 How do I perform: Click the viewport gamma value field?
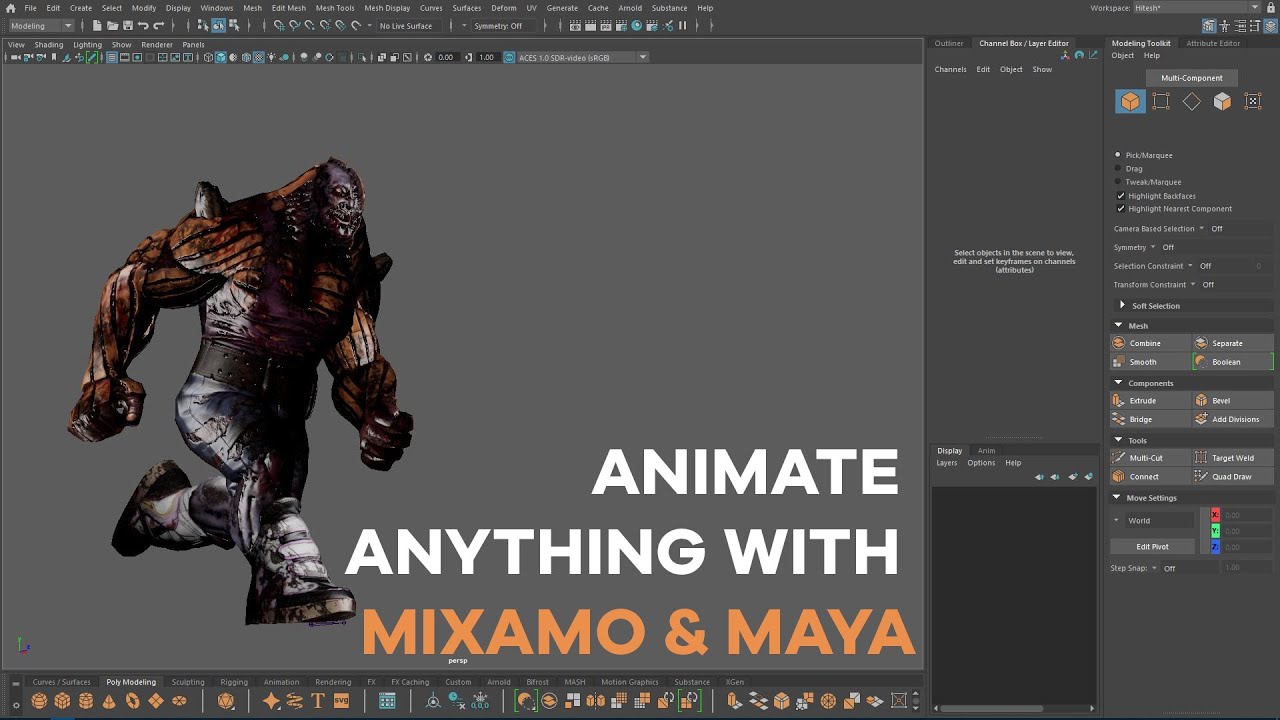coord(487,57)
